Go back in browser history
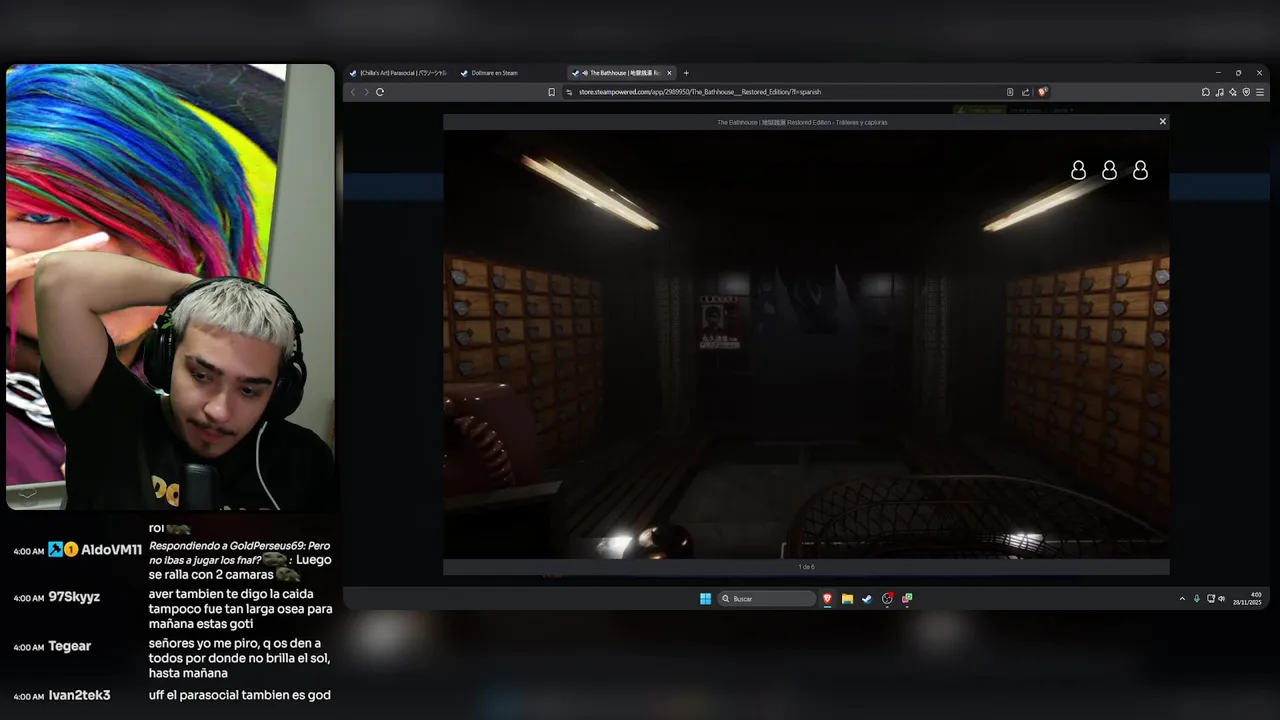 pos(352,92)
